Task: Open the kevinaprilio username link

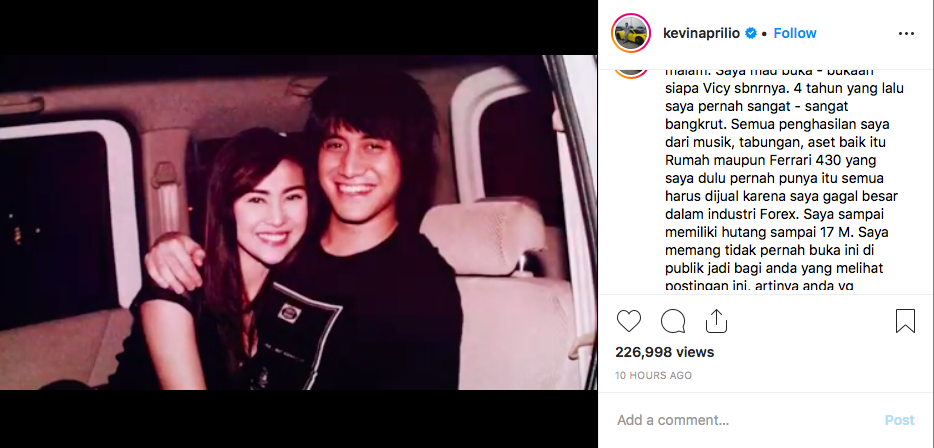Action: [x=701, y=33]
